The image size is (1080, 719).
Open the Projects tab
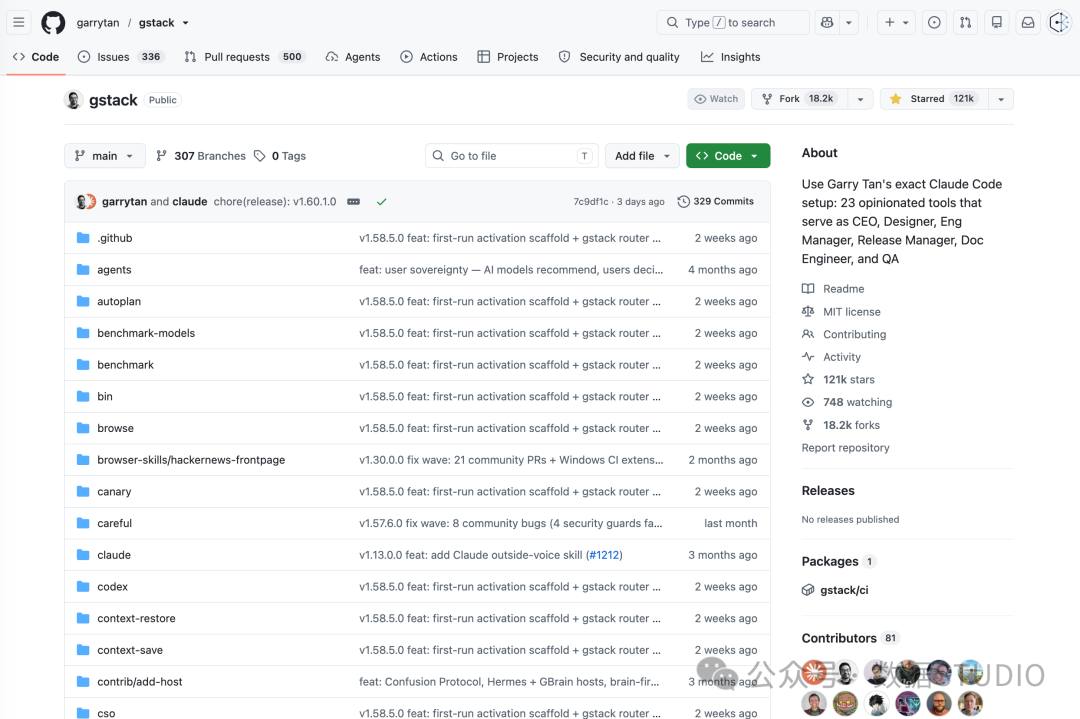pyautogui.click(x=508, y=57)
